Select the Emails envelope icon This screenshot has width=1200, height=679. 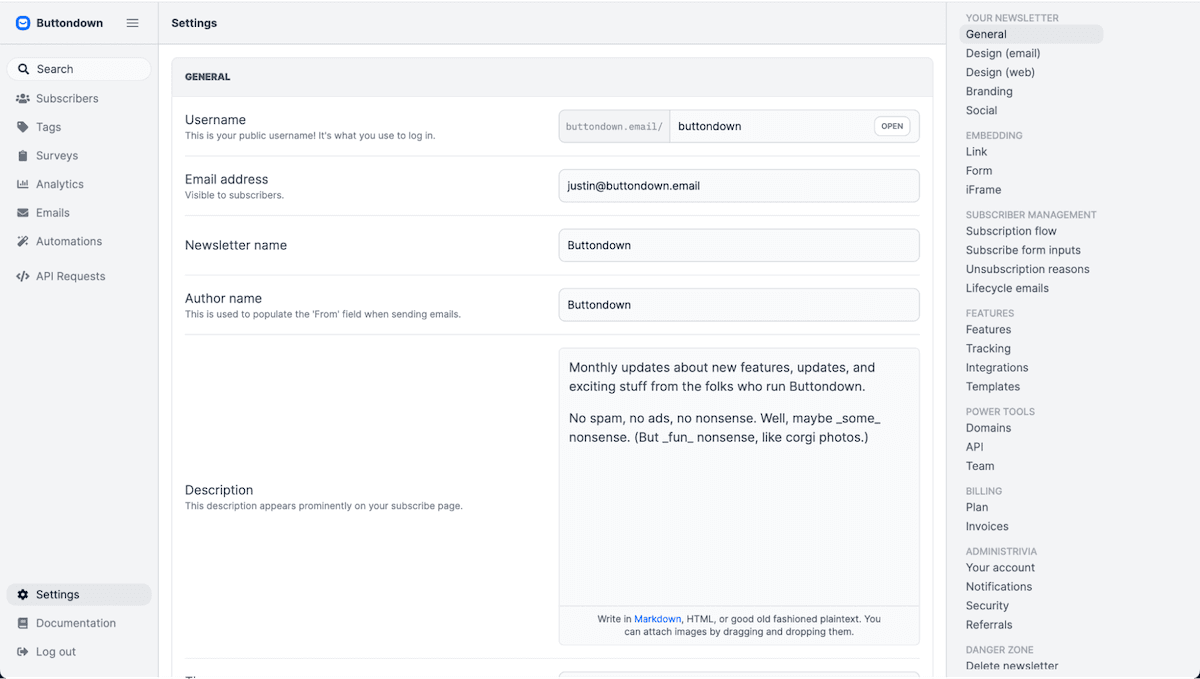(x=24, y=212)
